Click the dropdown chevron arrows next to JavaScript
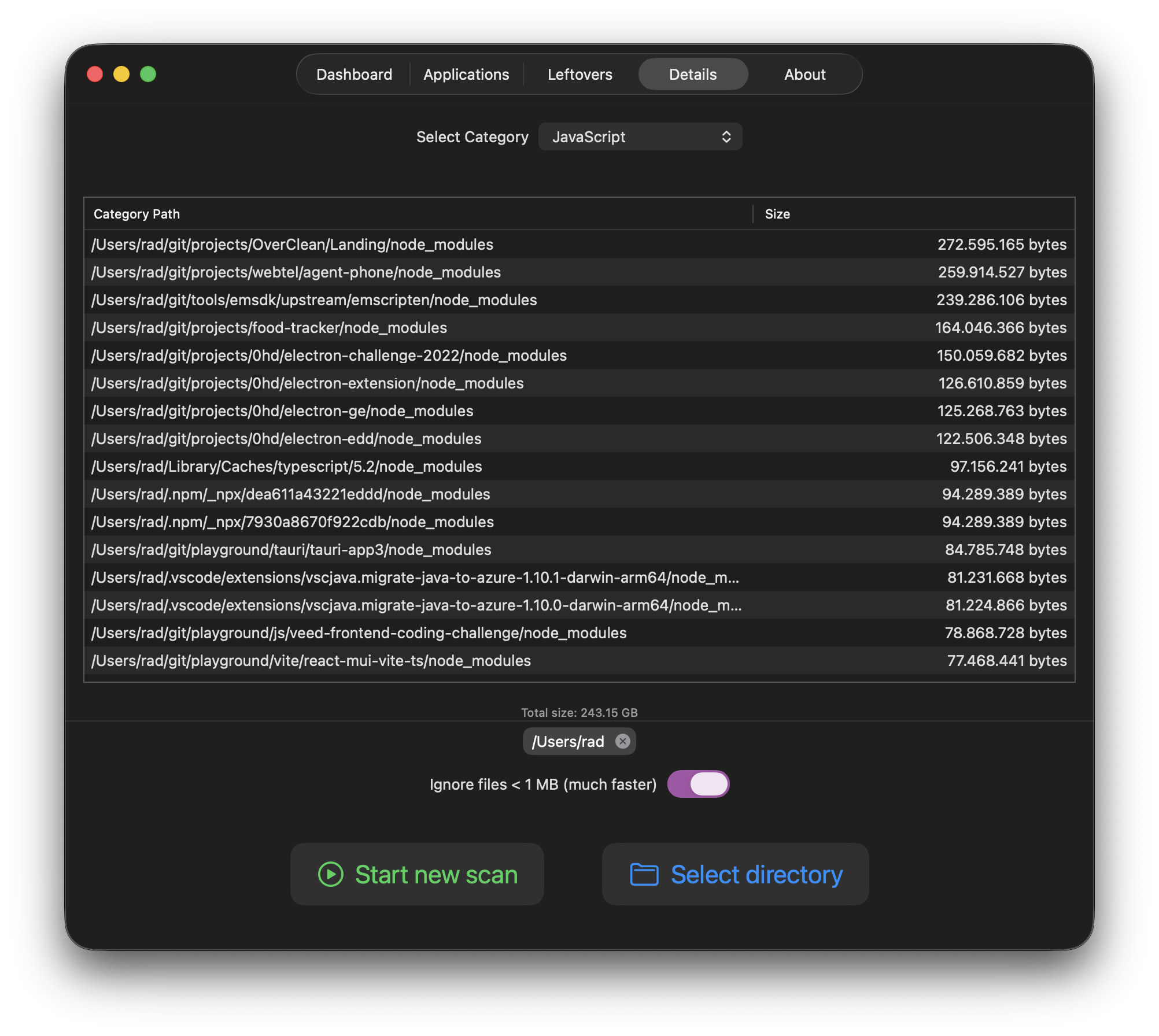1159x1036 pixels. [726, 137]
